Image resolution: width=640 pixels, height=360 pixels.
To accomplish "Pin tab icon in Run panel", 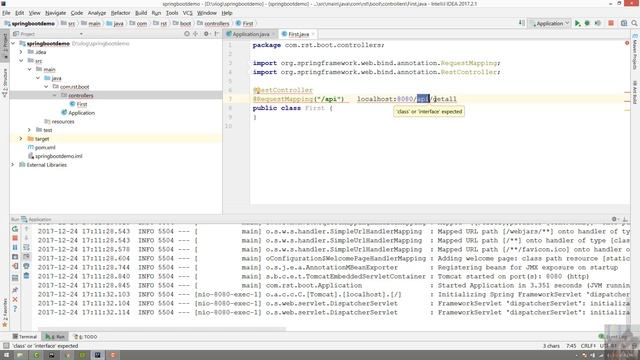I will tap(15, 290).
